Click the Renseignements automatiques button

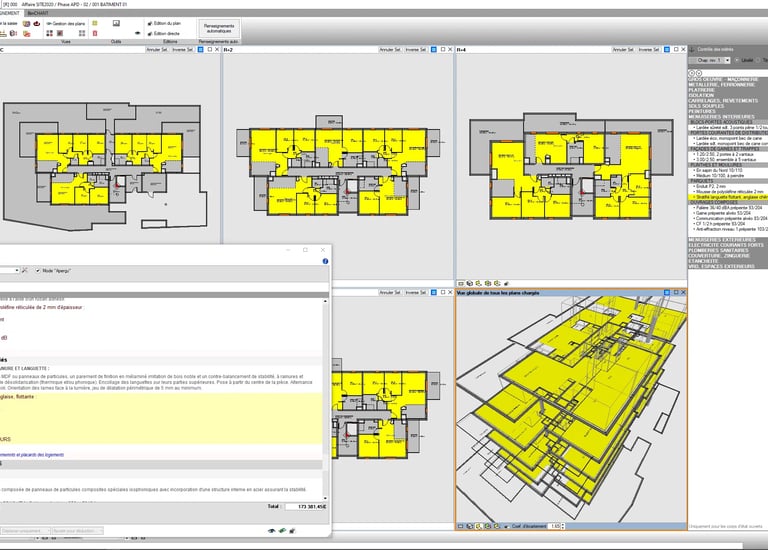tap(219, 28)
